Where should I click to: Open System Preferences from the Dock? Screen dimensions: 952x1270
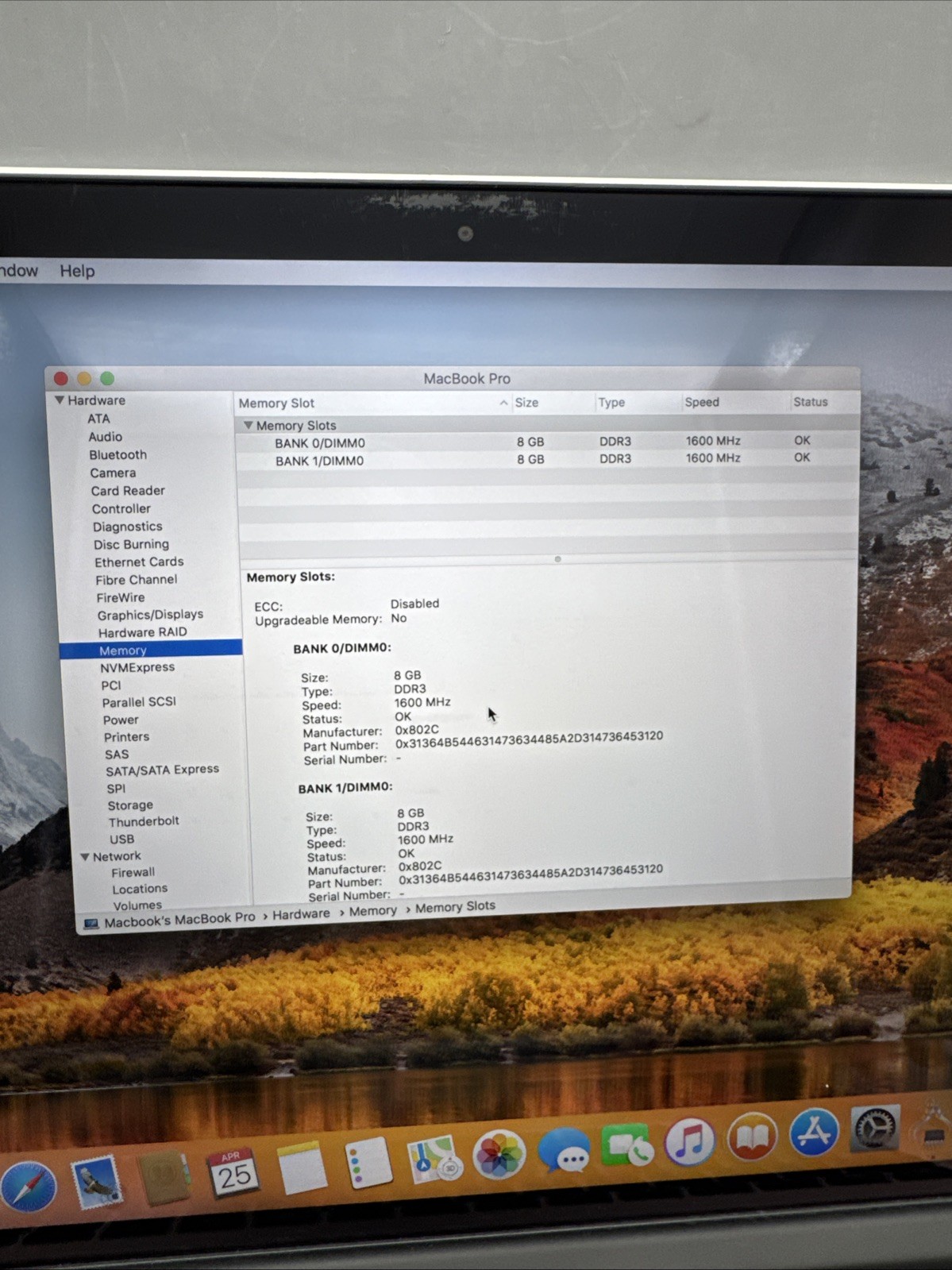(x=875, y=1127)
